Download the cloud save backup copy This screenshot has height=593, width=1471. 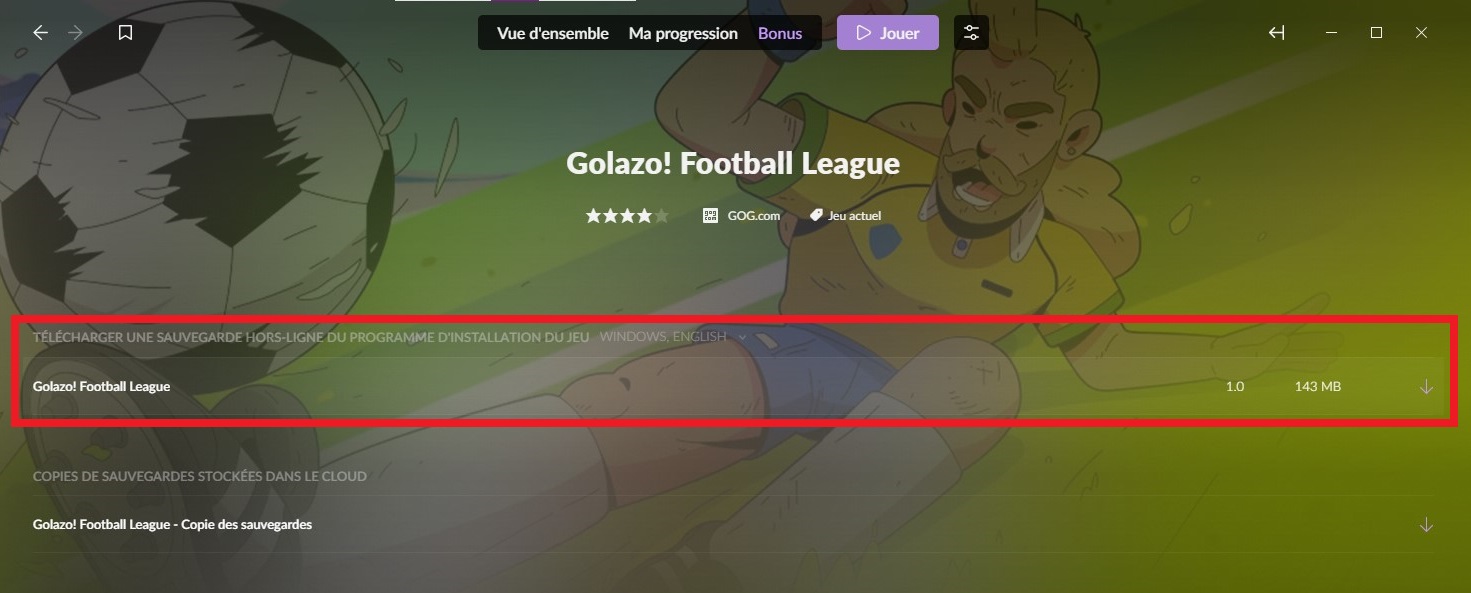point(1426,525)
